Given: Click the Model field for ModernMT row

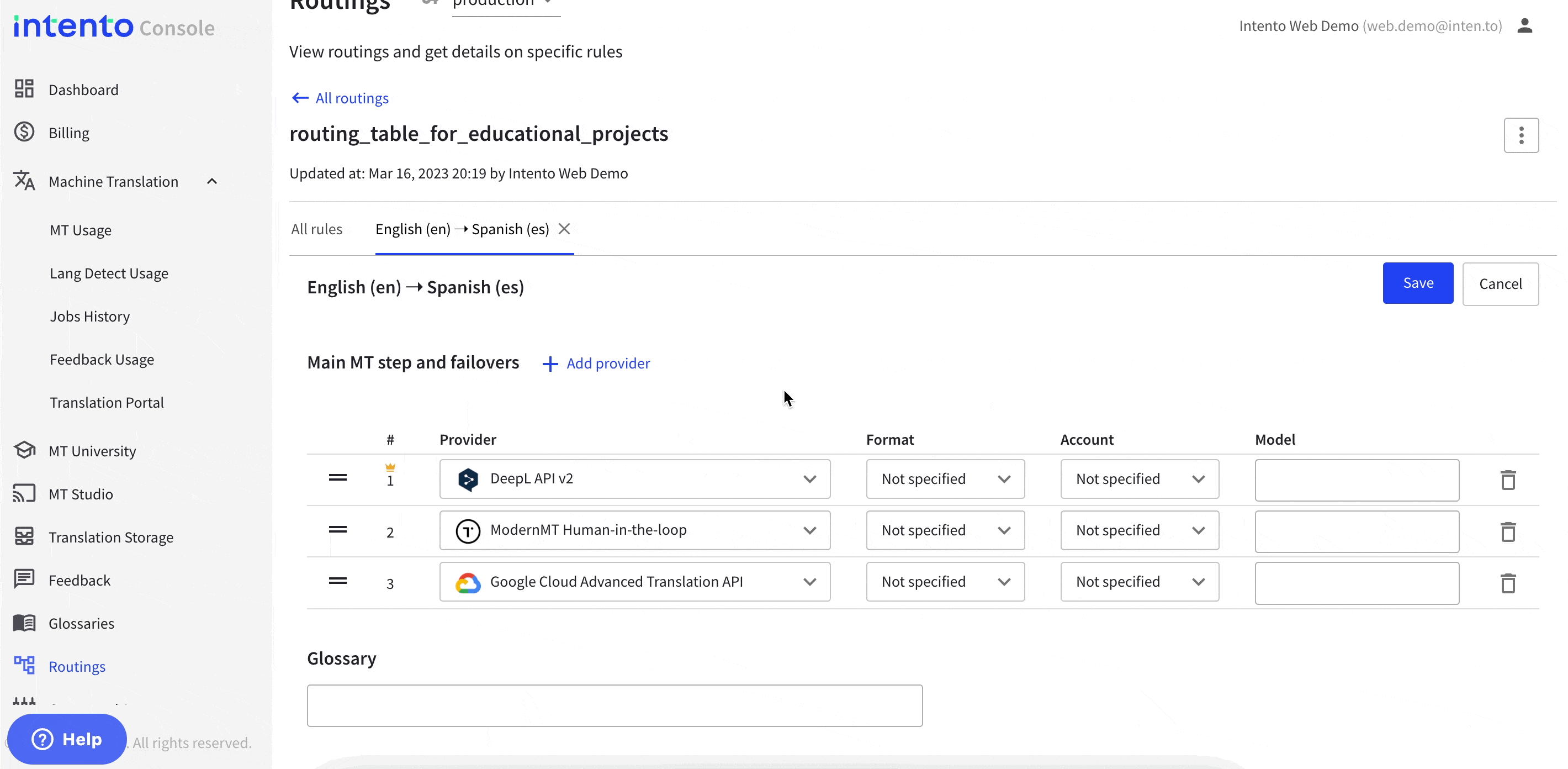Looking at the screenshot, I should coord(1357,531).
